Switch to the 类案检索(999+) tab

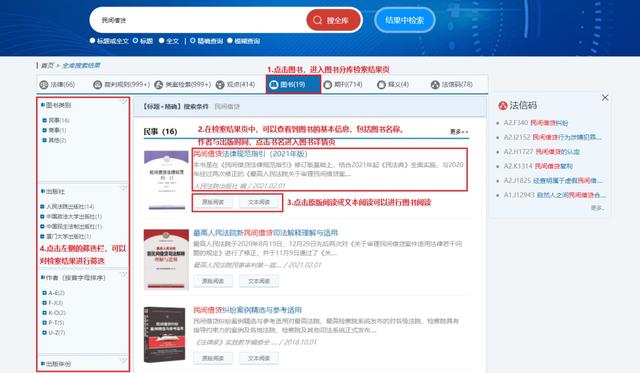point(182,84)
